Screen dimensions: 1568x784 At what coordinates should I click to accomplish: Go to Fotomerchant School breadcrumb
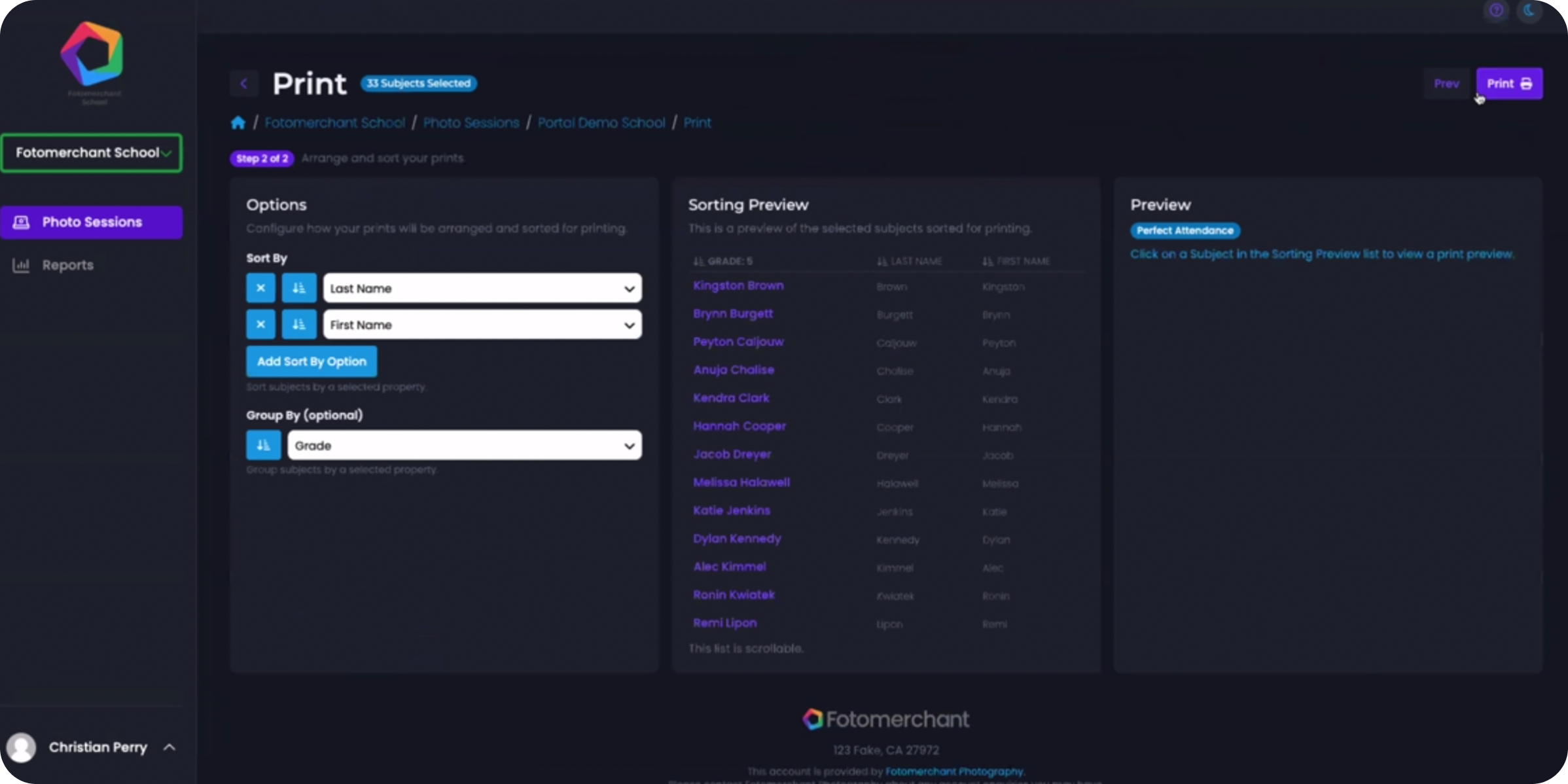(334, 123)
